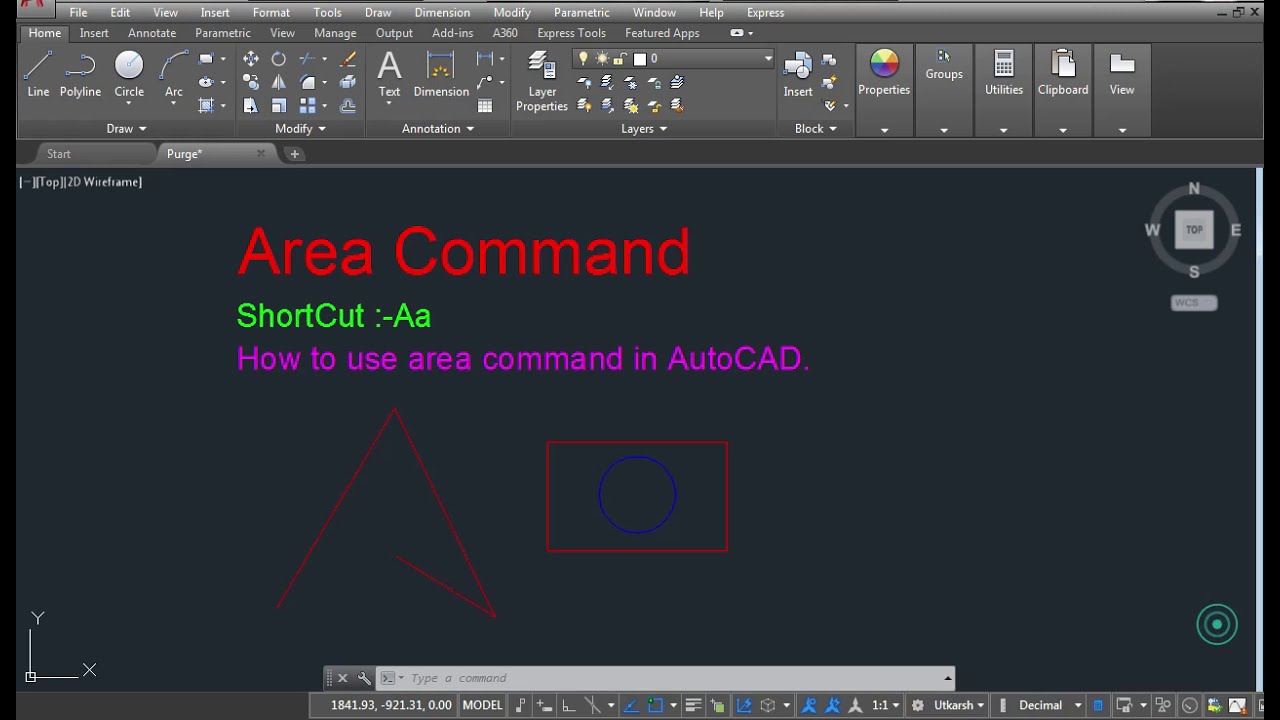Screen dimensions: 1280x720
Task: Open the View panel folder icon
Action: point(1122,72)
